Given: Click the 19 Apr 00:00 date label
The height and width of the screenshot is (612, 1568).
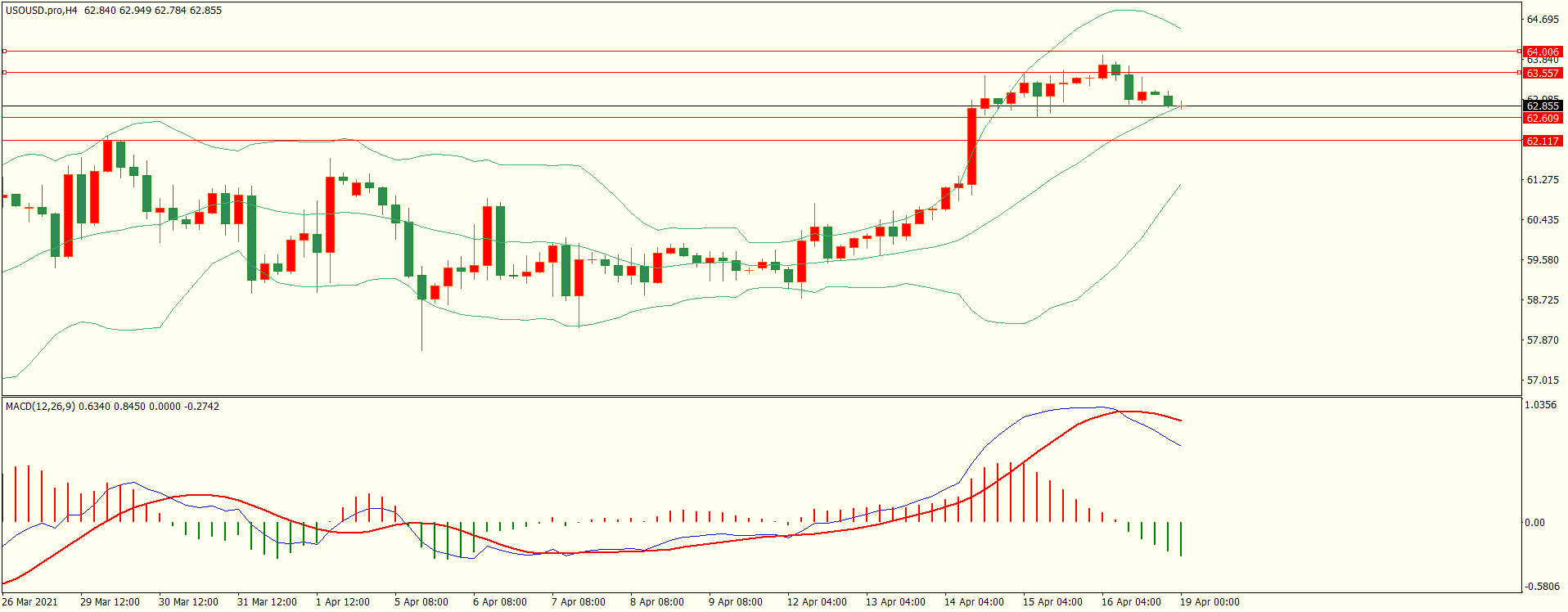Looking at the screenshot, I should (1209, 602).
